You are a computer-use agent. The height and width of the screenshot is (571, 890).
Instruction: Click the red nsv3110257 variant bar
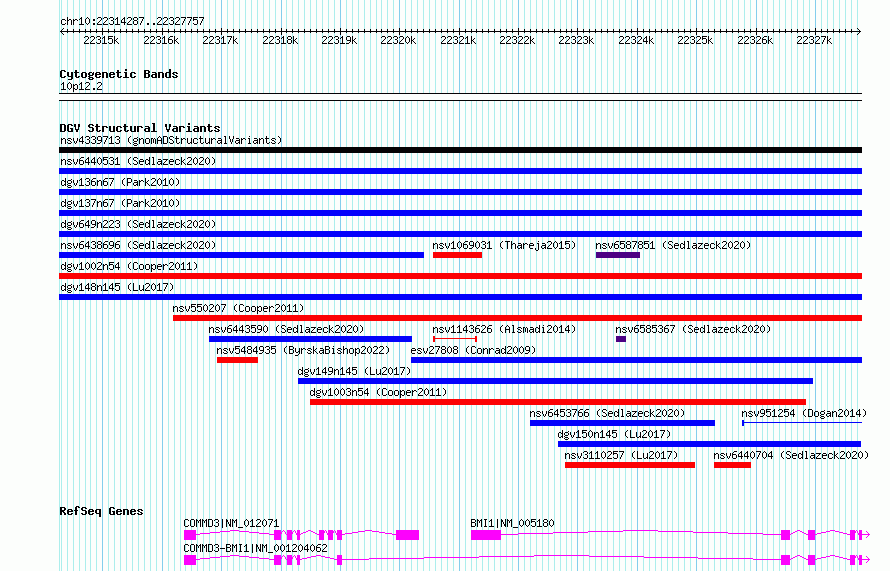coord(630,465)
